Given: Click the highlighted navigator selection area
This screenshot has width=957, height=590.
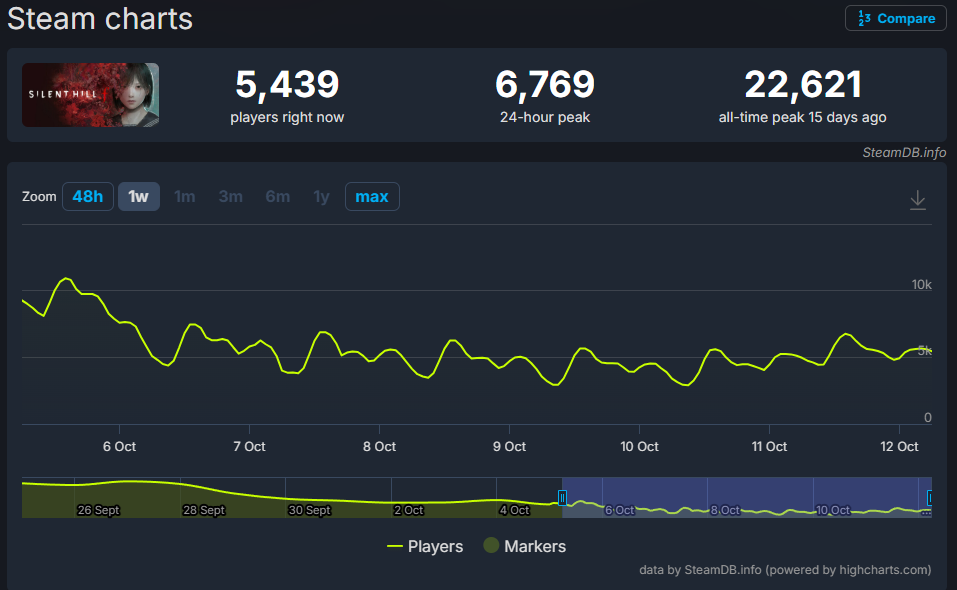Looking at the screenshot, I should (746, 497).
